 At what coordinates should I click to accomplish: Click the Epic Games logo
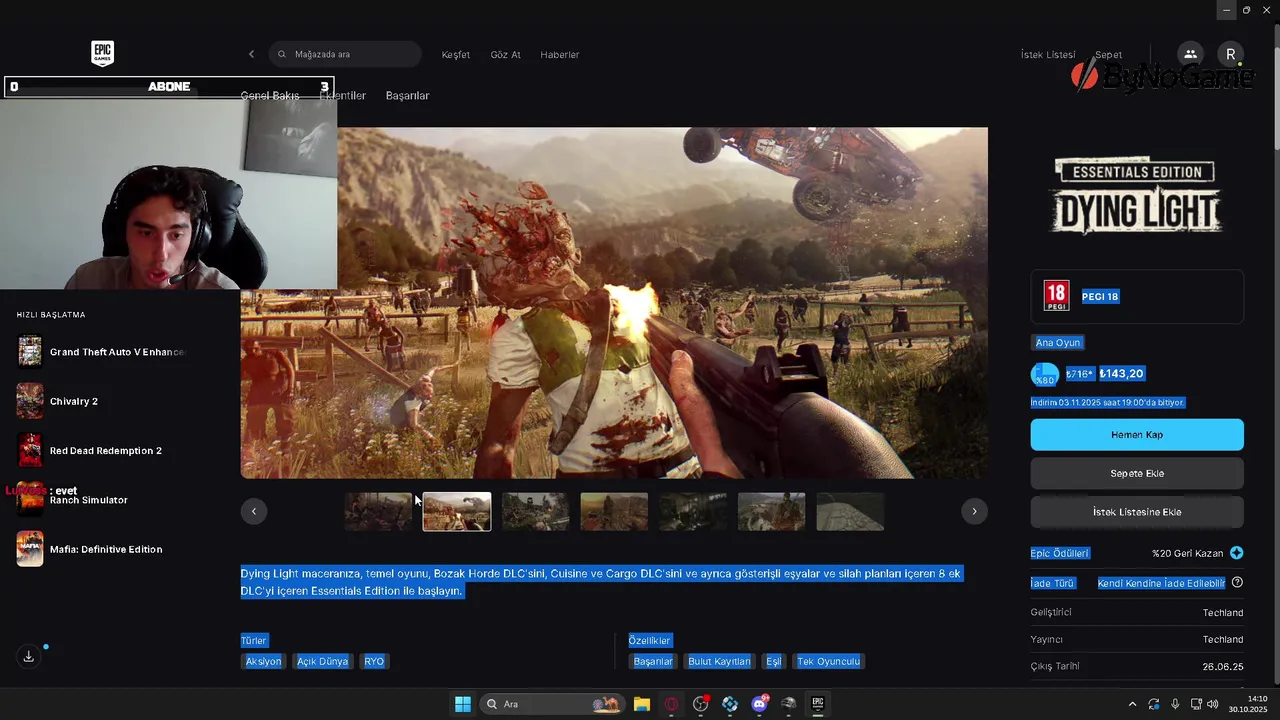(x=102, y=53)
